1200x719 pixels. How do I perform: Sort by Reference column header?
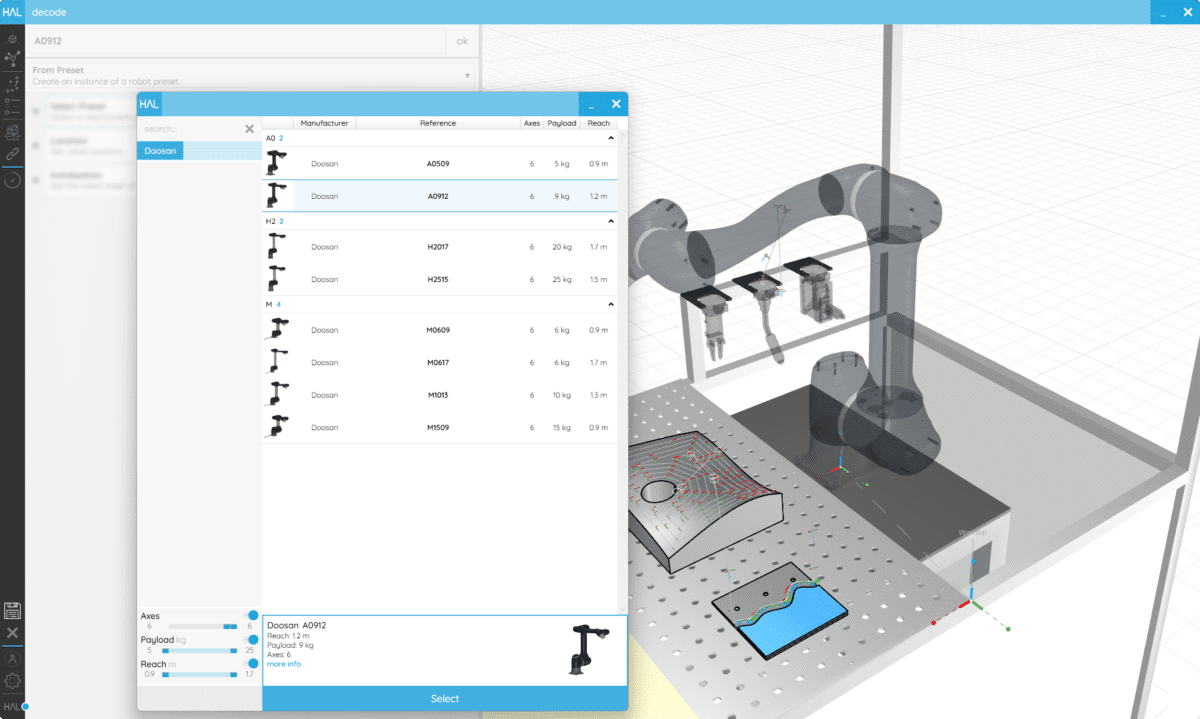click(x=438, y=123)
